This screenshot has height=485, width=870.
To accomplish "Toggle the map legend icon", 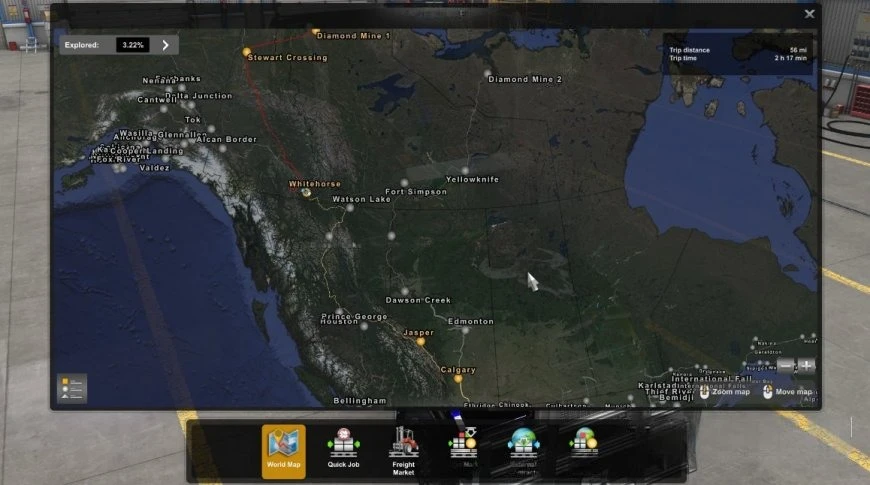I will click(72, 388).
